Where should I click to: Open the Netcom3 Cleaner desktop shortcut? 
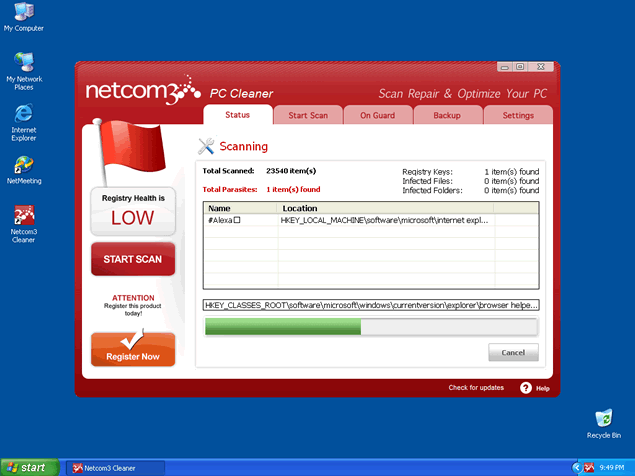(x=23, y=217)
